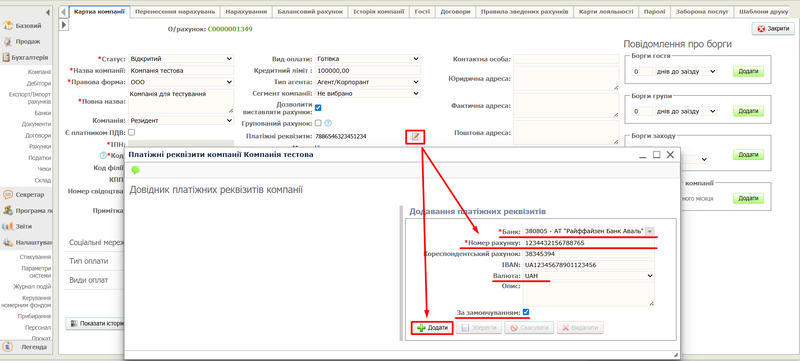The width and height of the screenshot is (800, 361).
Task: Click Додати button in payment requisites dialog
Action: [433, 328]
